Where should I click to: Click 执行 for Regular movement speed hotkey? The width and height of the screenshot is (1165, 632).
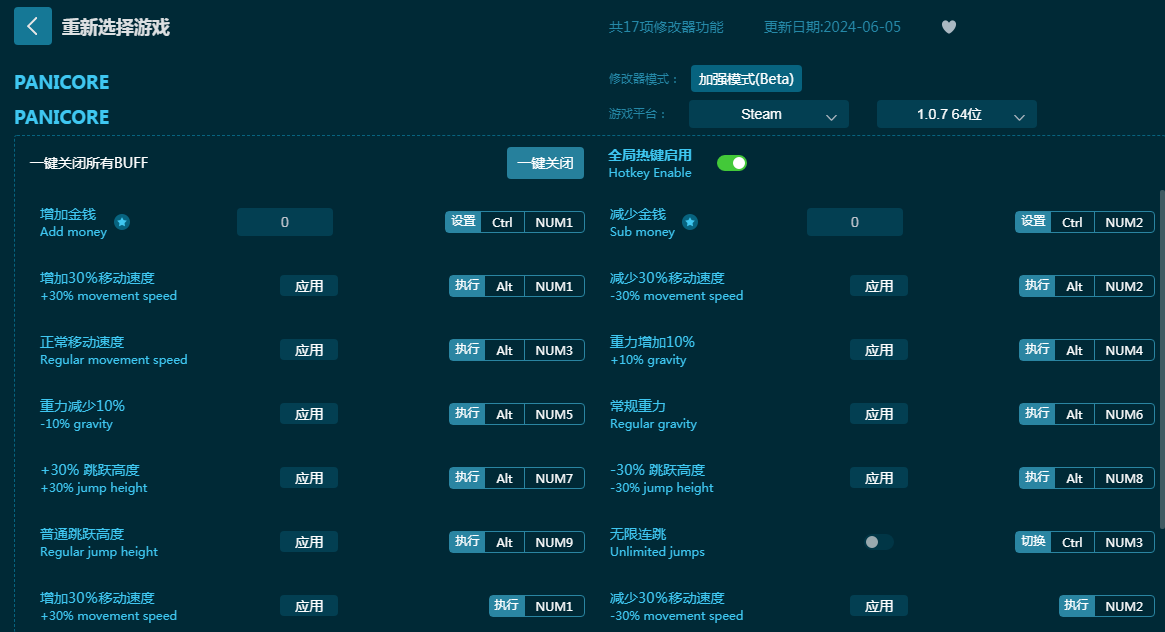pyautogui.click(x=467, y=350)
